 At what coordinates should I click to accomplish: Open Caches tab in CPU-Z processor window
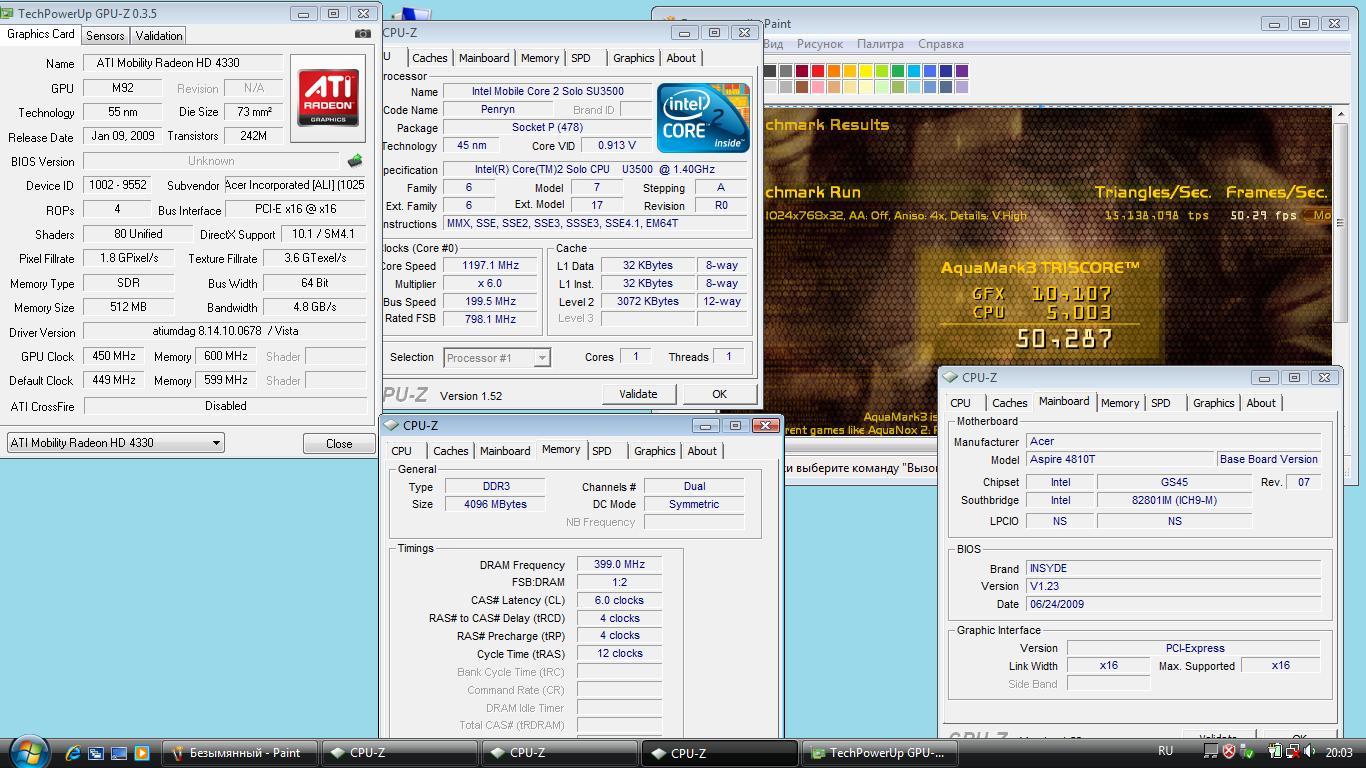pos(430,58)
